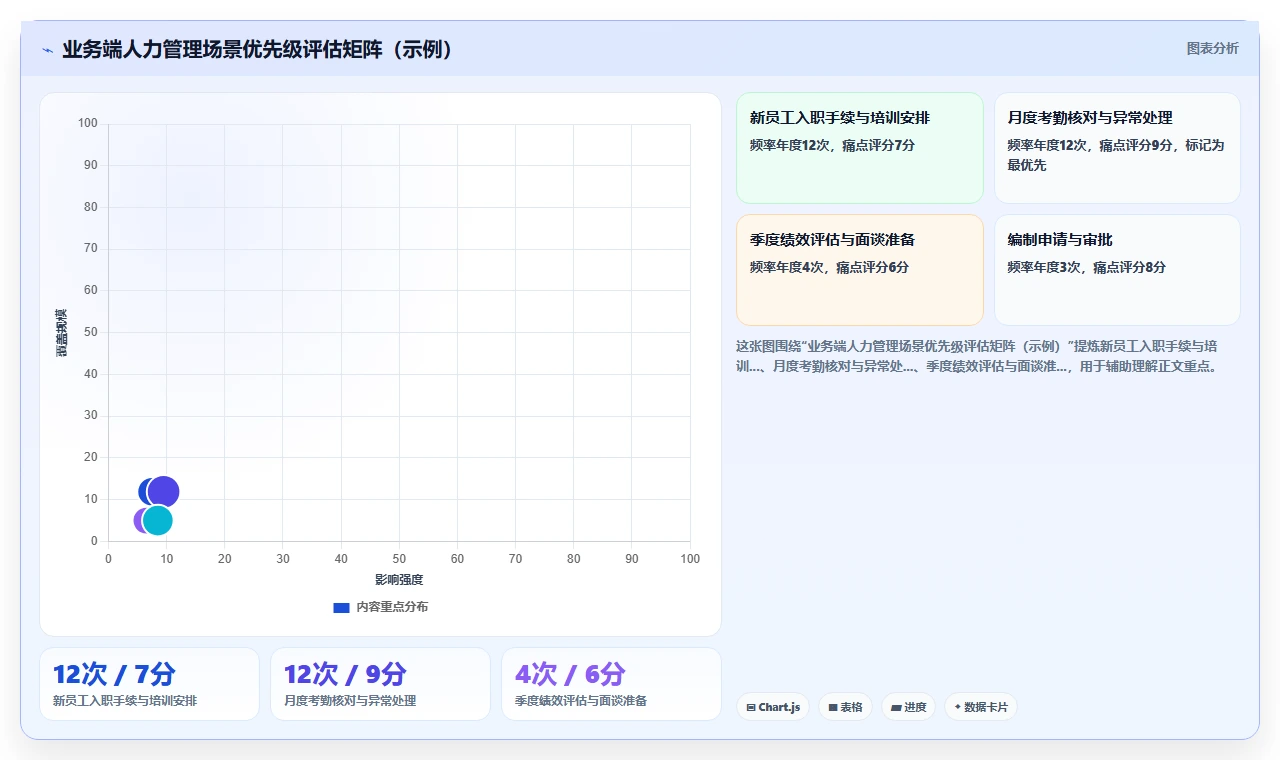Click the icon in the 进度 chip
The width and height of the screenshot is (1280, 760).
coord(896,707)
